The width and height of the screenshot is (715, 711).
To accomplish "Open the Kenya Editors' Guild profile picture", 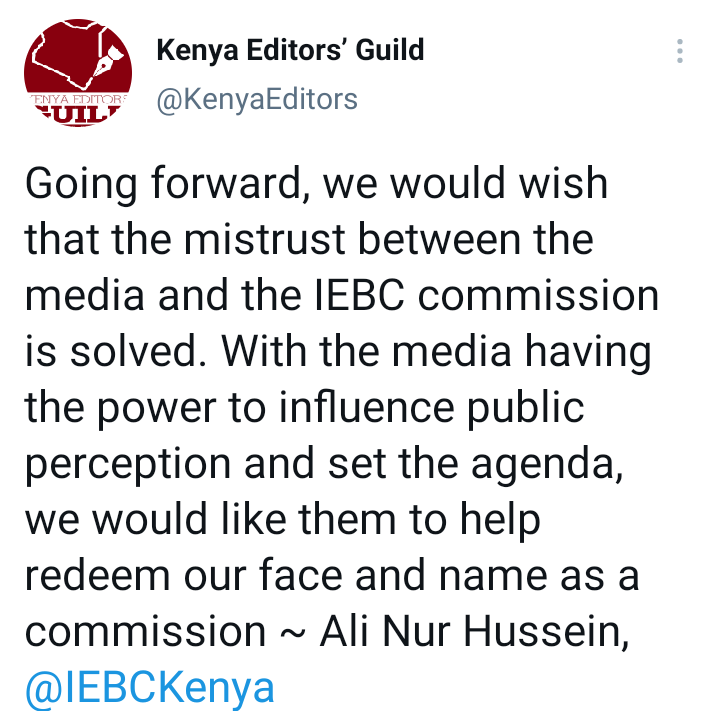I will point(78,73).
